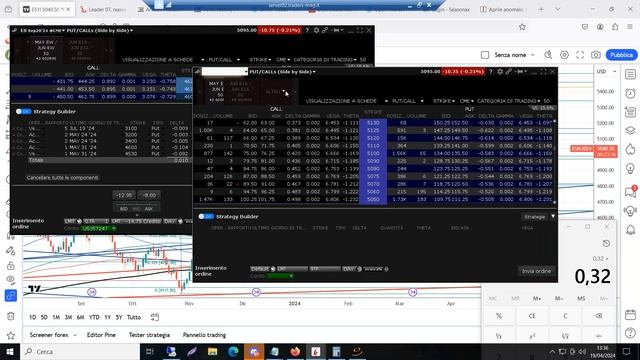Open the object tree layers icon

click(630, 130)
